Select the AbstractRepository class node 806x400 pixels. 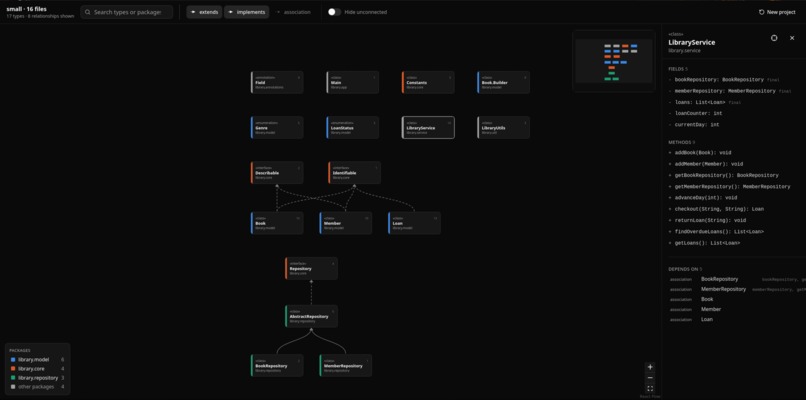312,316
